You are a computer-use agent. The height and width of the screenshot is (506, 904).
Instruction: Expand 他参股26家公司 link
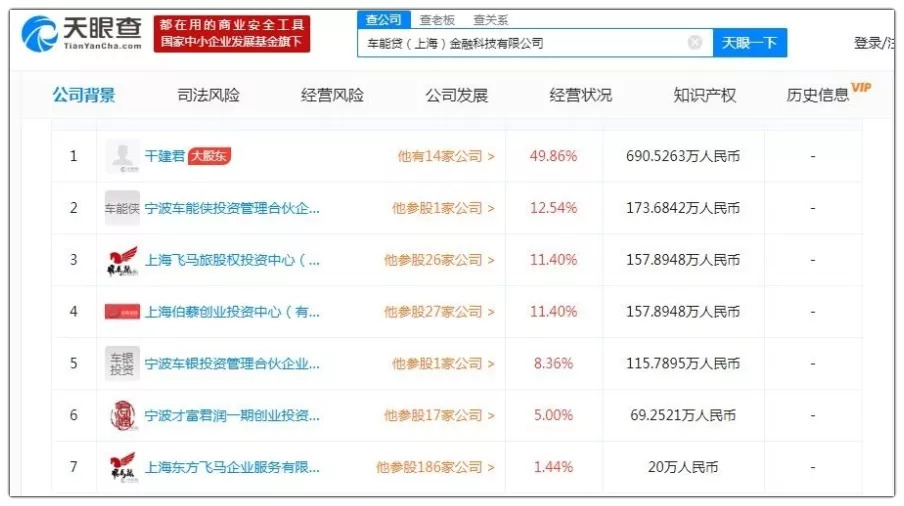tap(439, 260)
